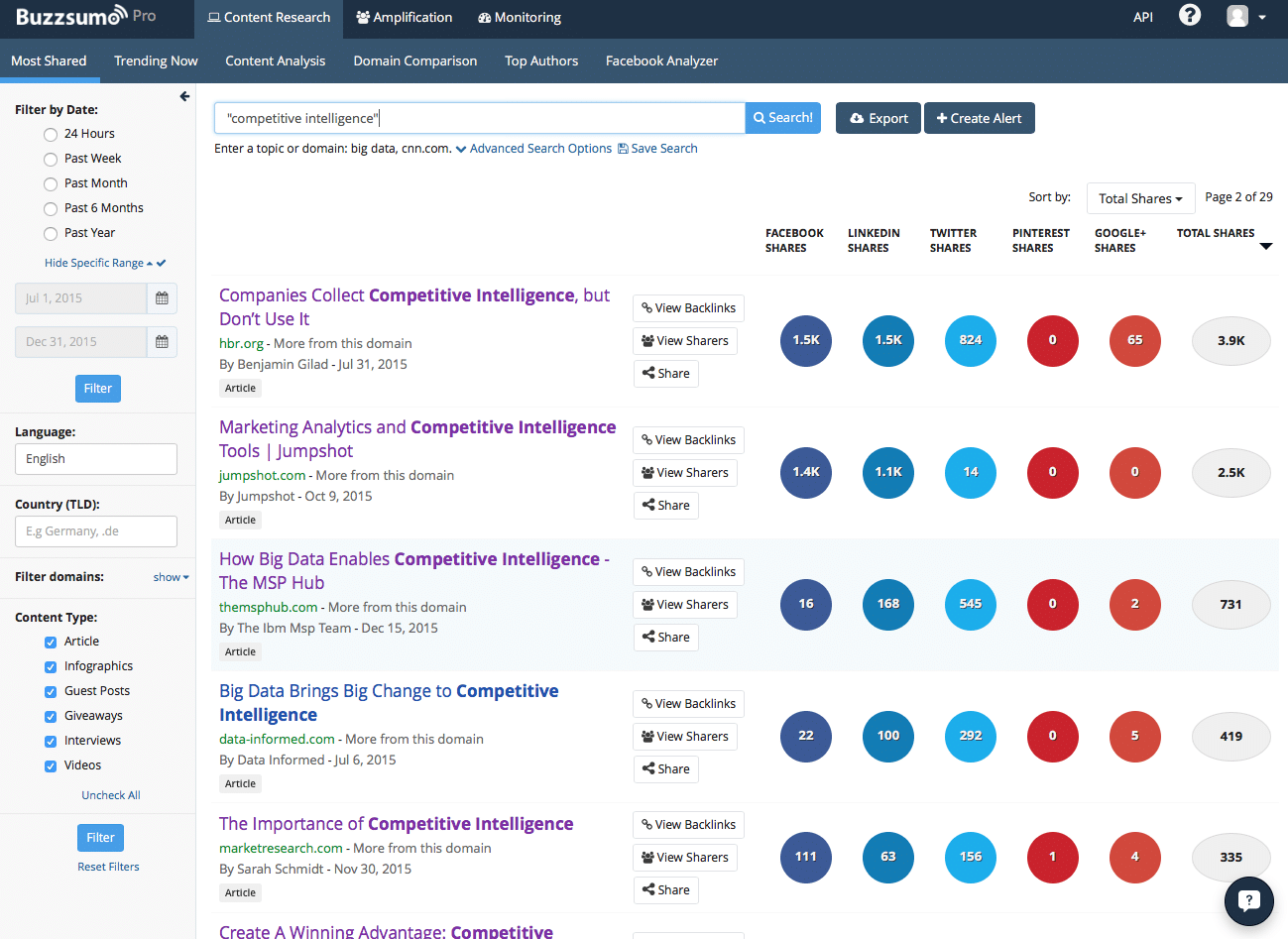Switch to Content Analysis
This screenshot has width=1288, height=939.
275,60
